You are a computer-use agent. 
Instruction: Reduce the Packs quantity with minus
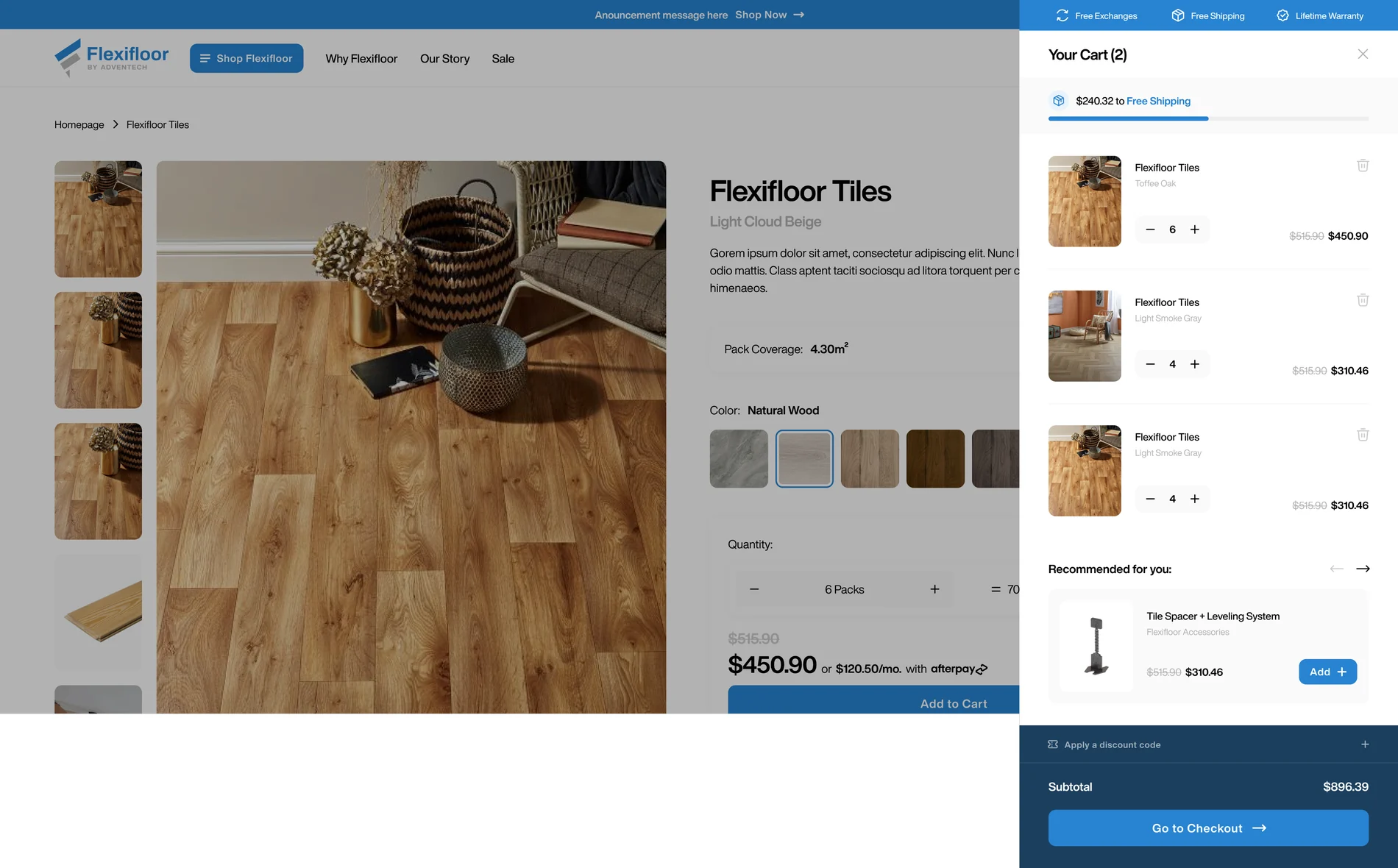click(754, 589)
